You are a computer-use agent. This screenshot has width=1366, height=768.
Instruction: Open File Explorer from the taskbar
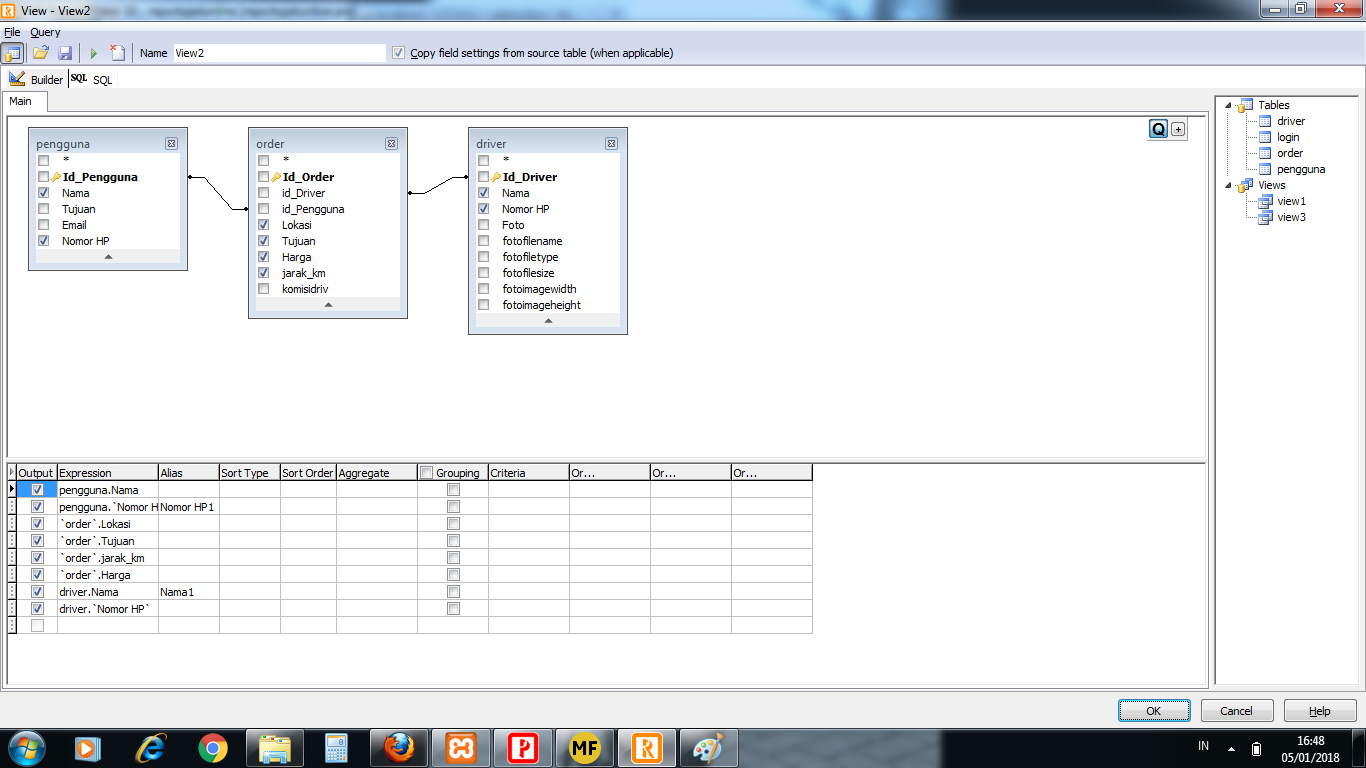(274, 748)
